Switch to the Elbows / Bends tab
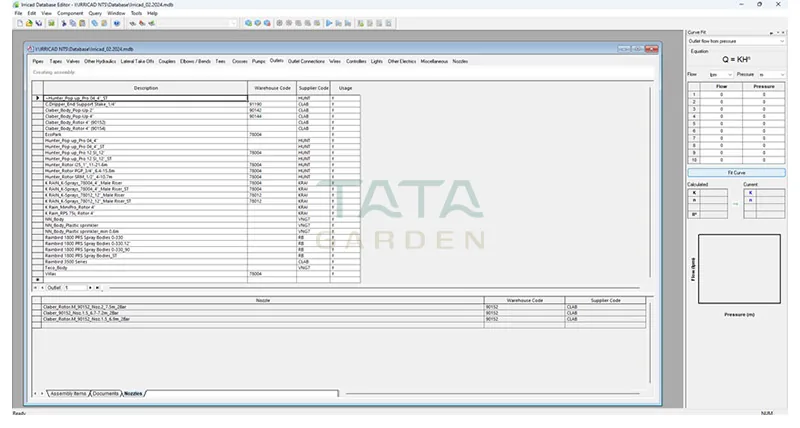The width and height of the screenshot is (800, 428). pyautogui.click(x=195, y=61)
